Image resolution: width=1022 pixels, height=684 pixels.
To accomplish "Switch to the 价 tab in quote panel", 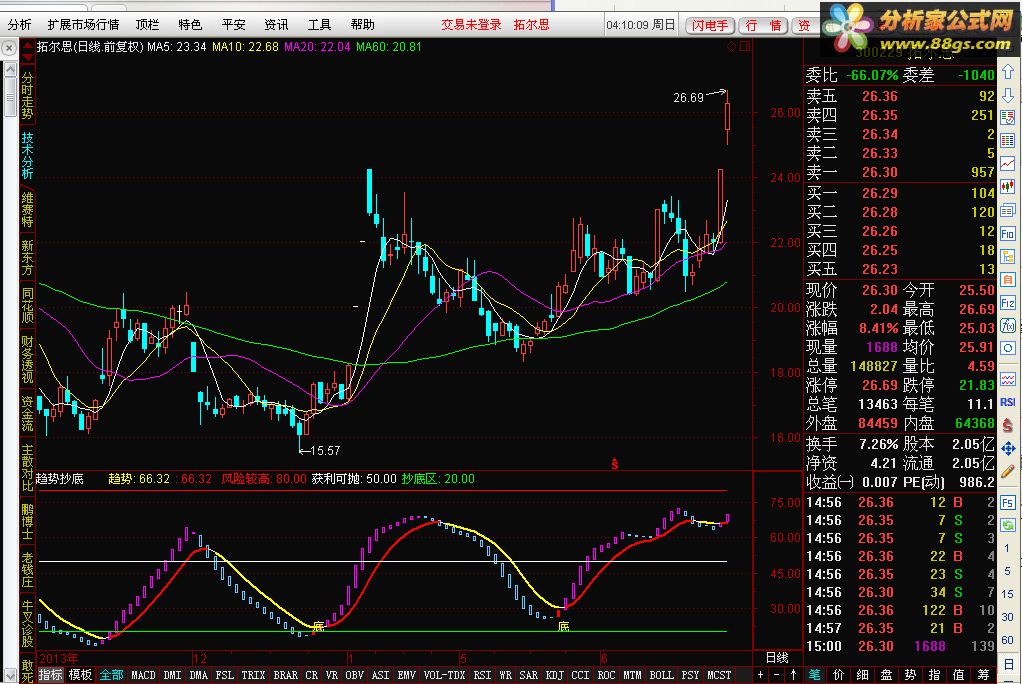I will 838,675.
